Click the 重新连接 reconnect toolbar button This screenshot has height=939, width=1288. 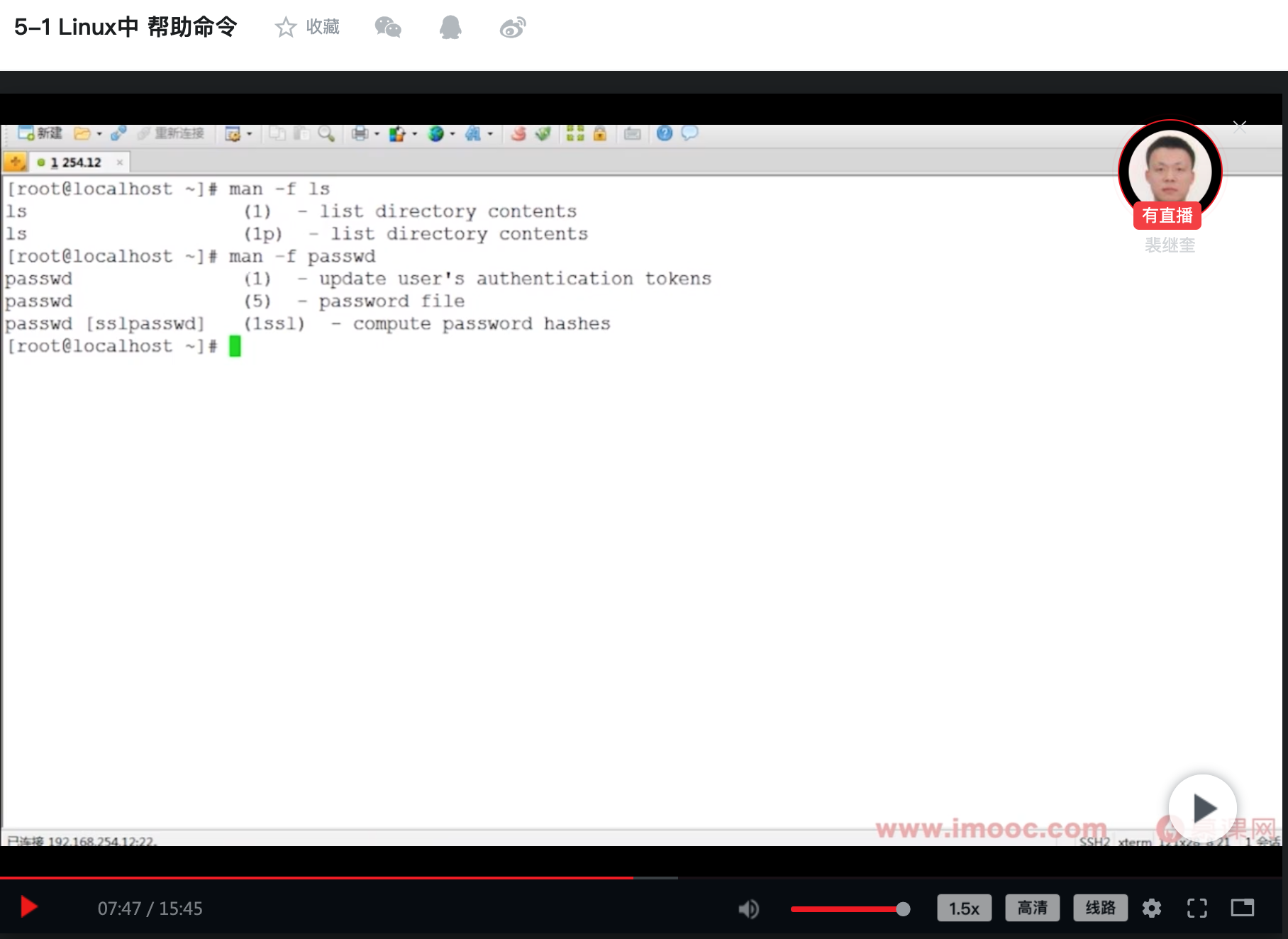[171, 133]
